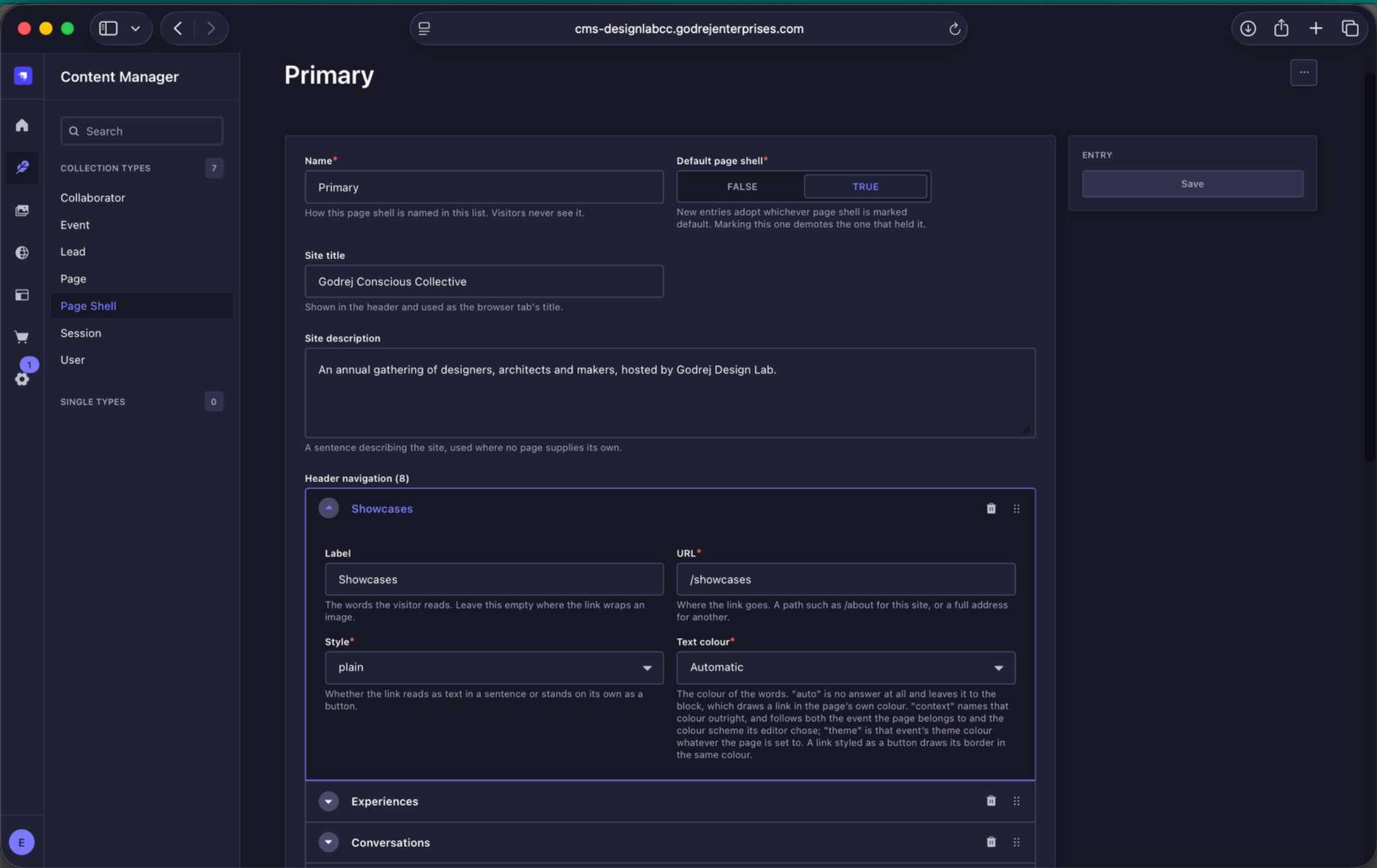Grab the Experiences drag handle
Viewport: 1377px width, 868px height.
(x=1016, y=801)
